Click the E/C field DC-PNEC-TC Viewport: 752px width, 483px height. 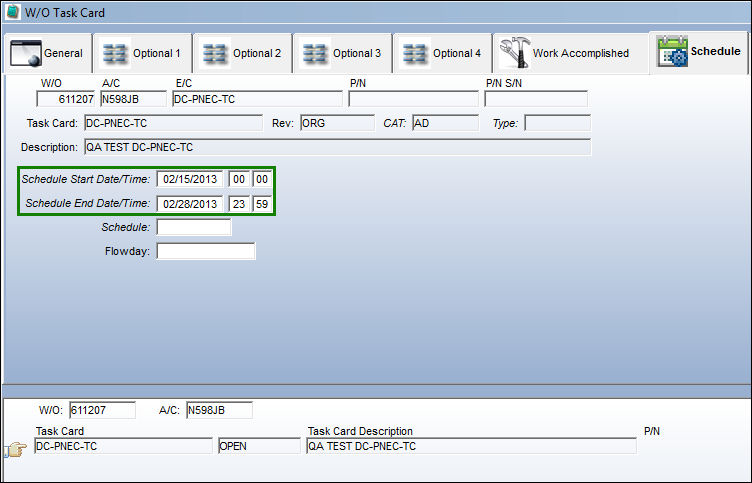(257, 99)
